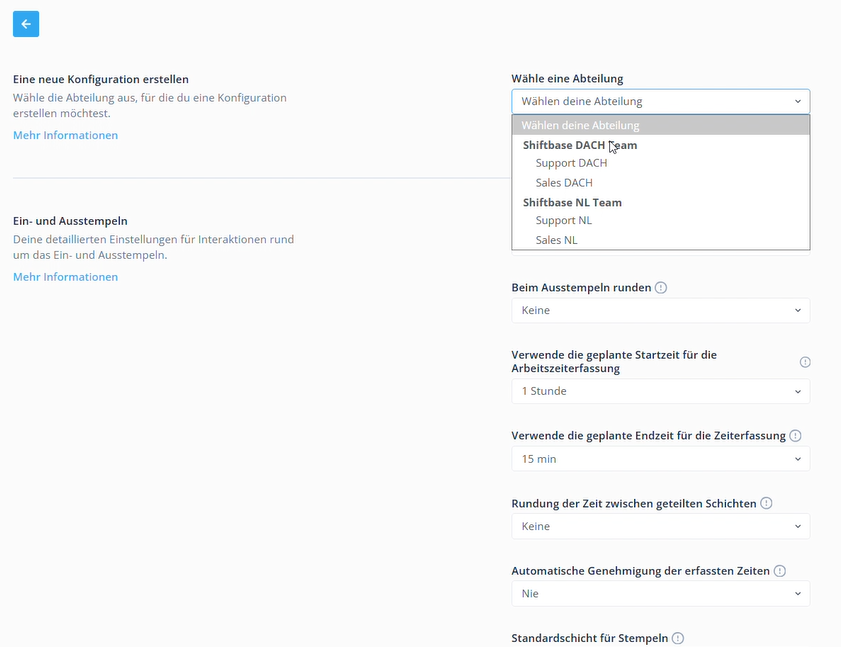Viewport: 841px width, 647px height.
Task: Open the 15 min dropdown
Action: pos(661,459)
